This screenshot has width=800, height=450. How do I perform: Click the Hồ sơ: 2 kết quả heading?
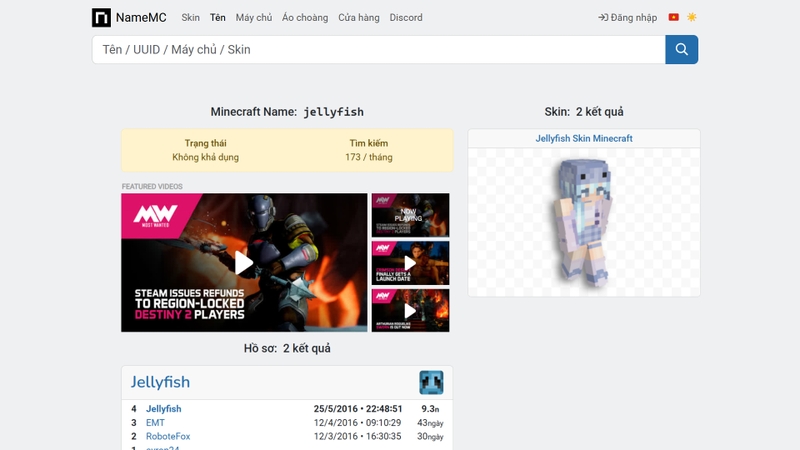pos(287,348)
